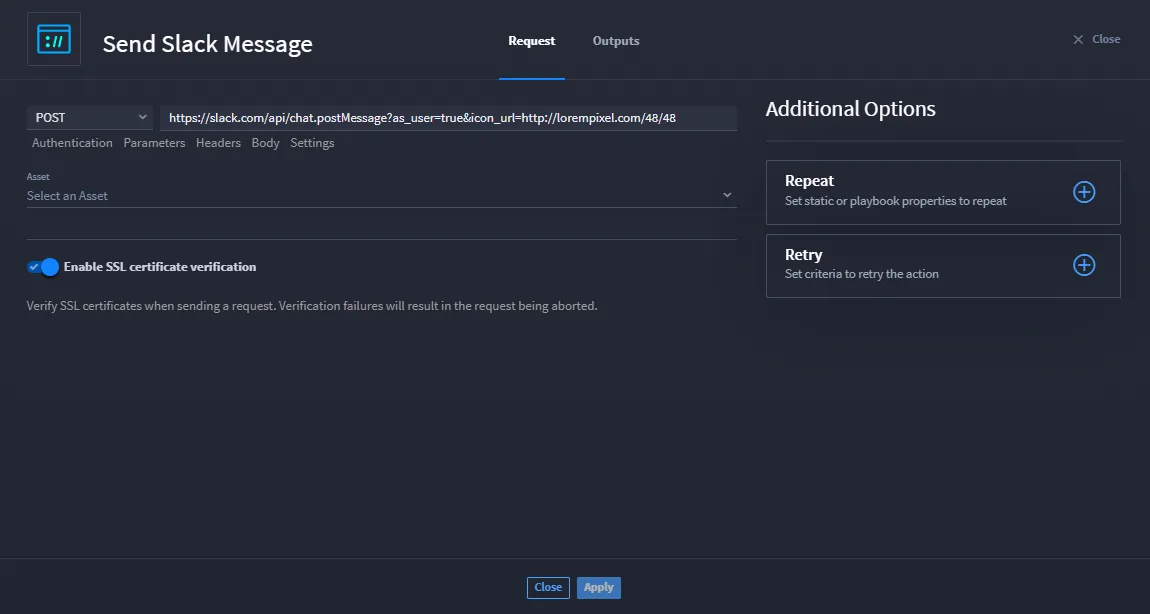Viewport: 1150px width, 614px height.
Task: Open the Headers sub-tab
Action: [x=219, y=143]
